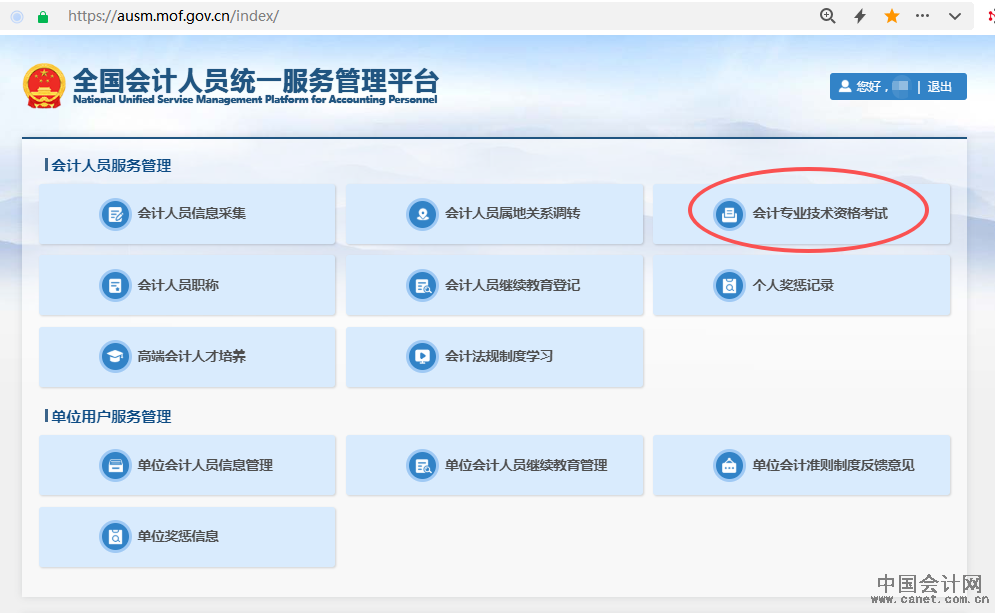Screen dimensions: 995x613
Task: Bookmark page with the star icon
Action: (892, 17)
